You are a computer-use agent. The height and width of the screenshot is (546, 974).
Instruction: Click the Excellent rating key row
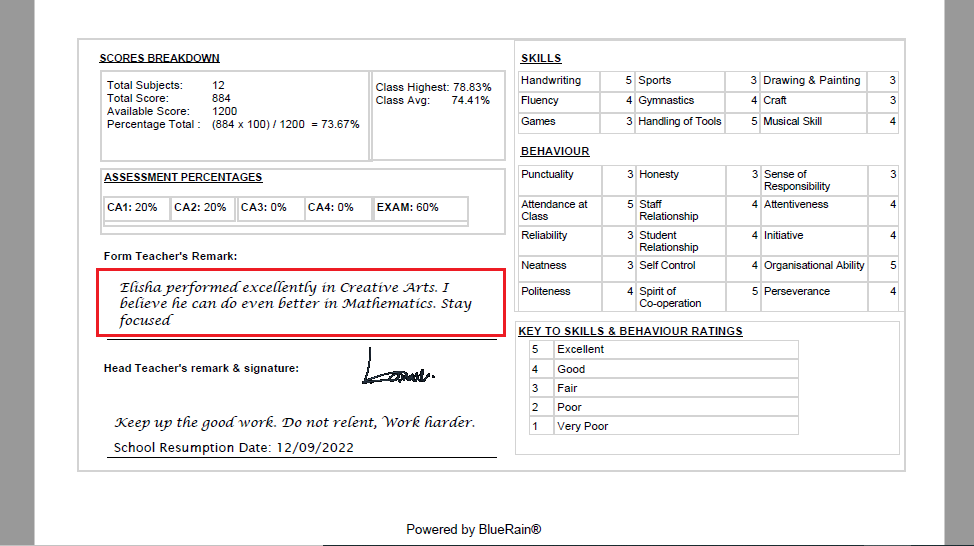point(664,349)
